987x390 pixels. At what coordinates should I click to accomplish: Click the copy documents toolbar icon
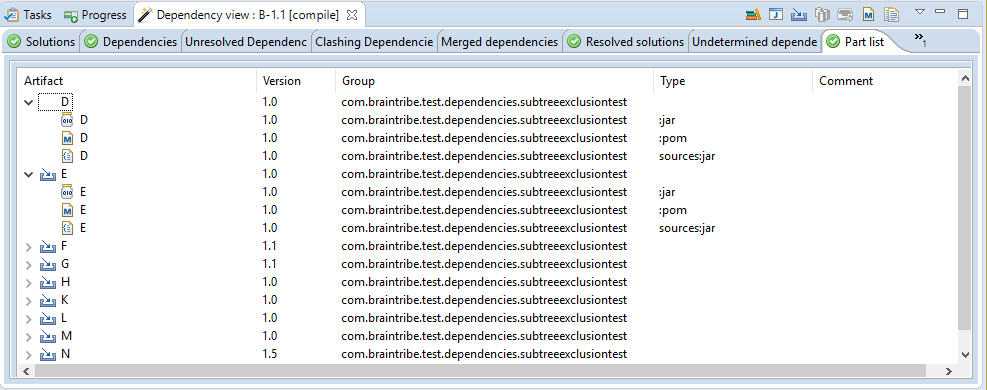pos(891,14)
